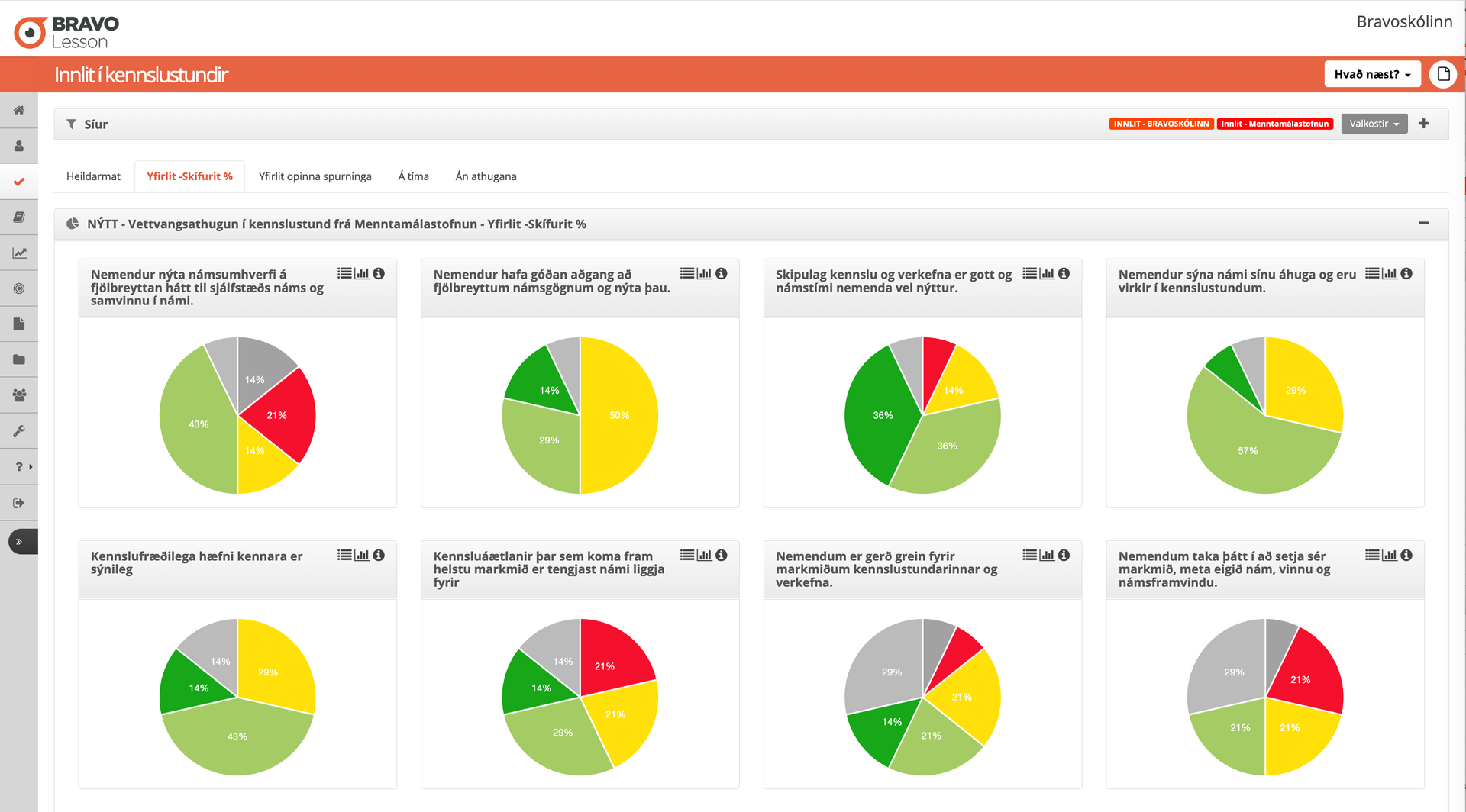Open the wrench settings sidebar icon

pos(19,431)
